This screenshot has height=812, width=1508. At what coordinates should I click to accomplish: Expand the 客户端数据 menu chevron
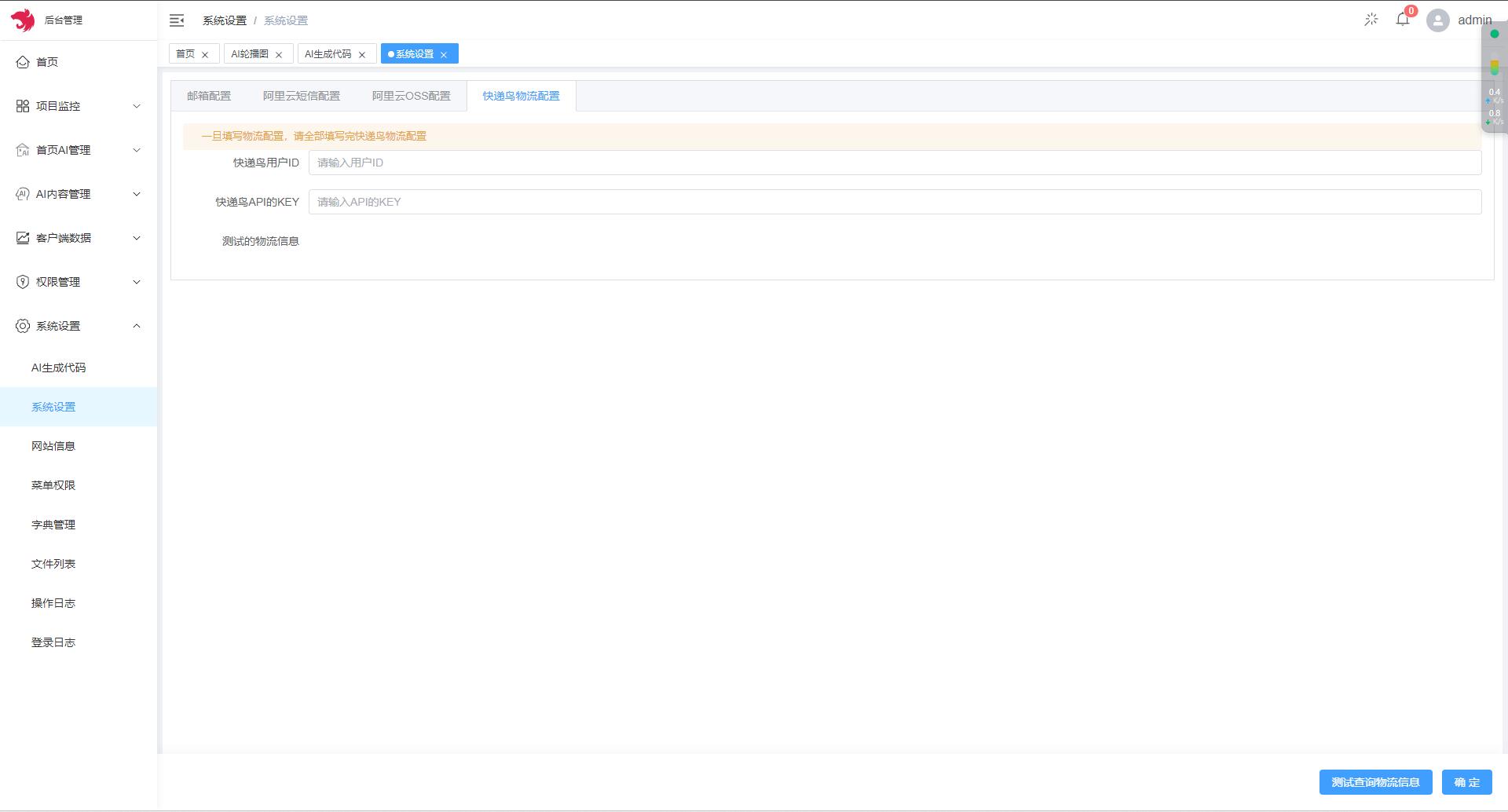137,238
